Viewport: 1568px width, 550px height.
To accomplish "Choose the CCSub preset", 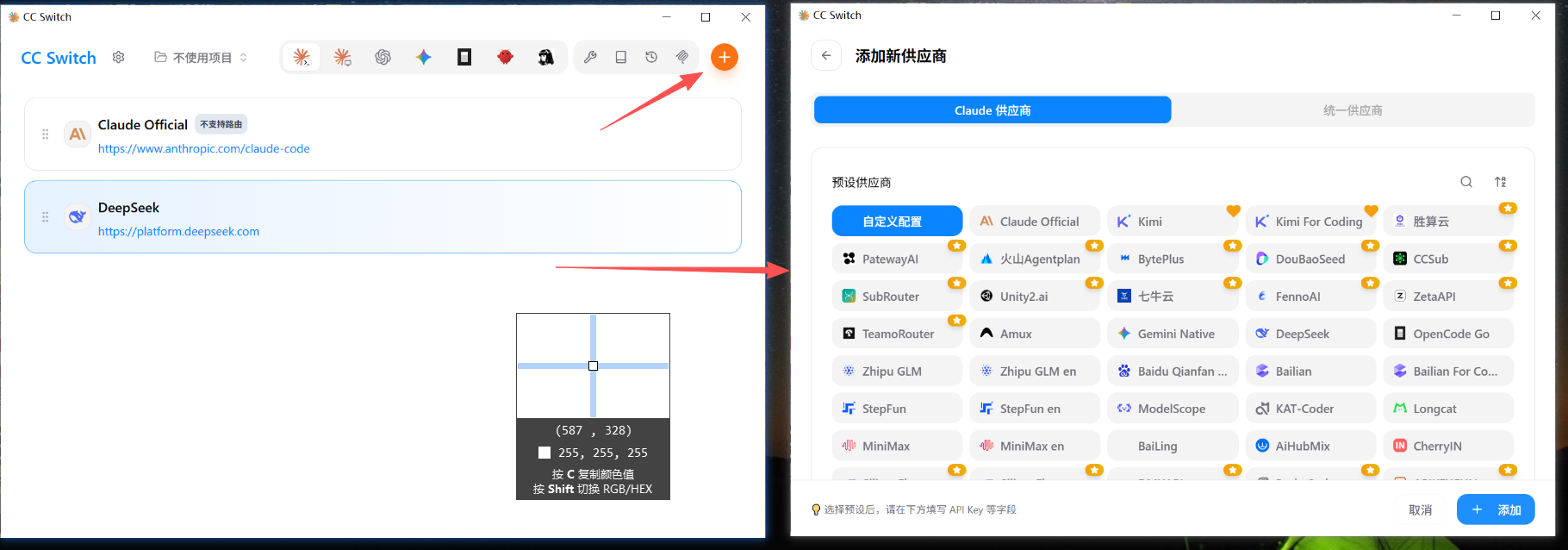I will coord(1448,259).
